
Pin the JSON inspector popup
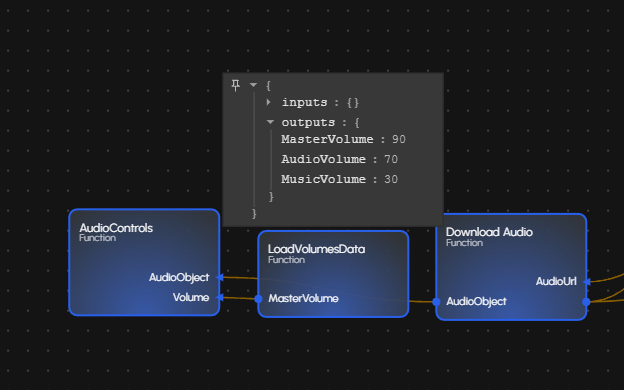(236, 85)
